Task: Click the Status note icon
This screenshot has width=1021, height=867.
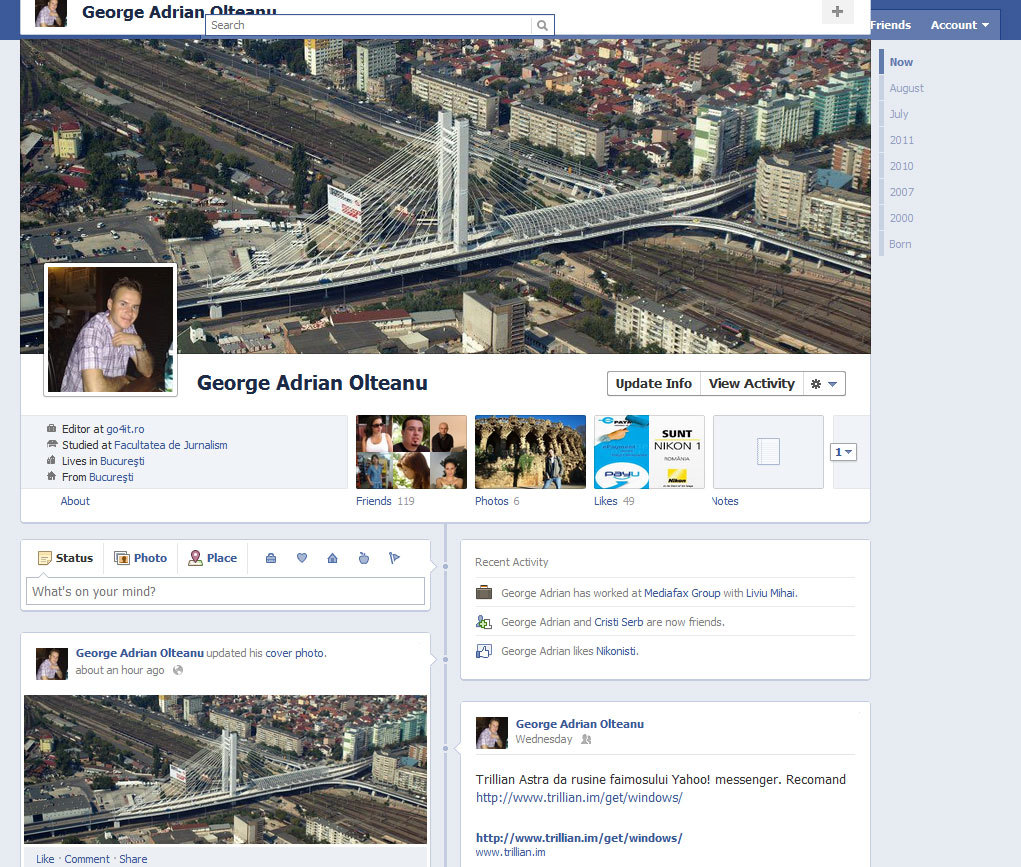Action: pos(44,558)
